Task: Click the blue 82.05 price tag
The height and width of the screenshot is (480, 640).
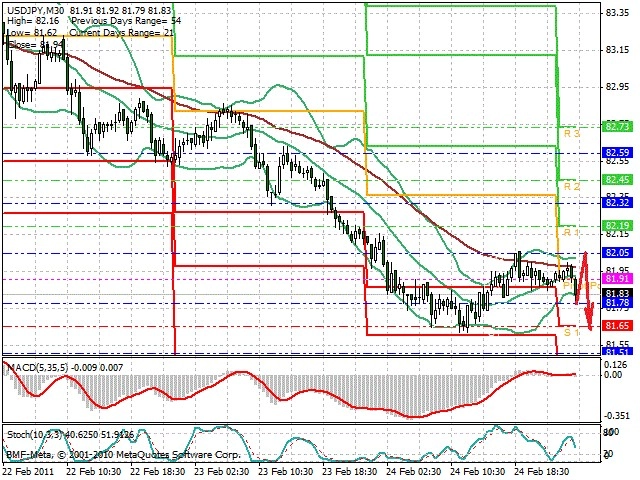Action: pos(617,253)
